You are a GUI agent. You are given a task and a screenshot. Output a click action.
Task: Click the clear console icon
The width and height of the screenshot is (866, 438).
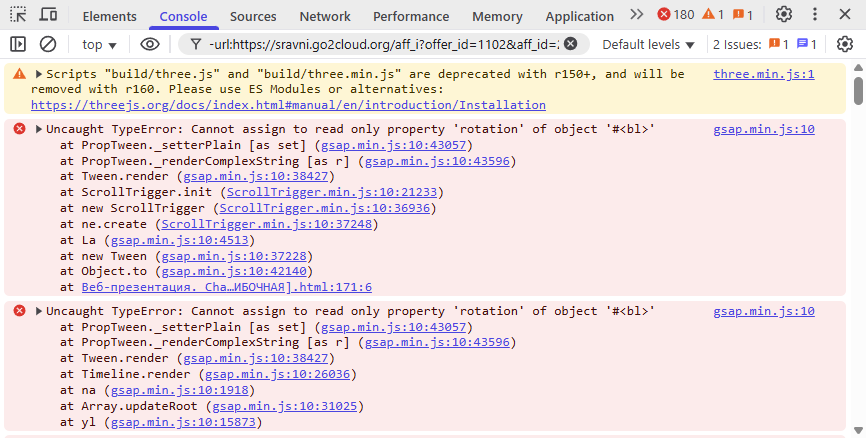pos(47,44)
